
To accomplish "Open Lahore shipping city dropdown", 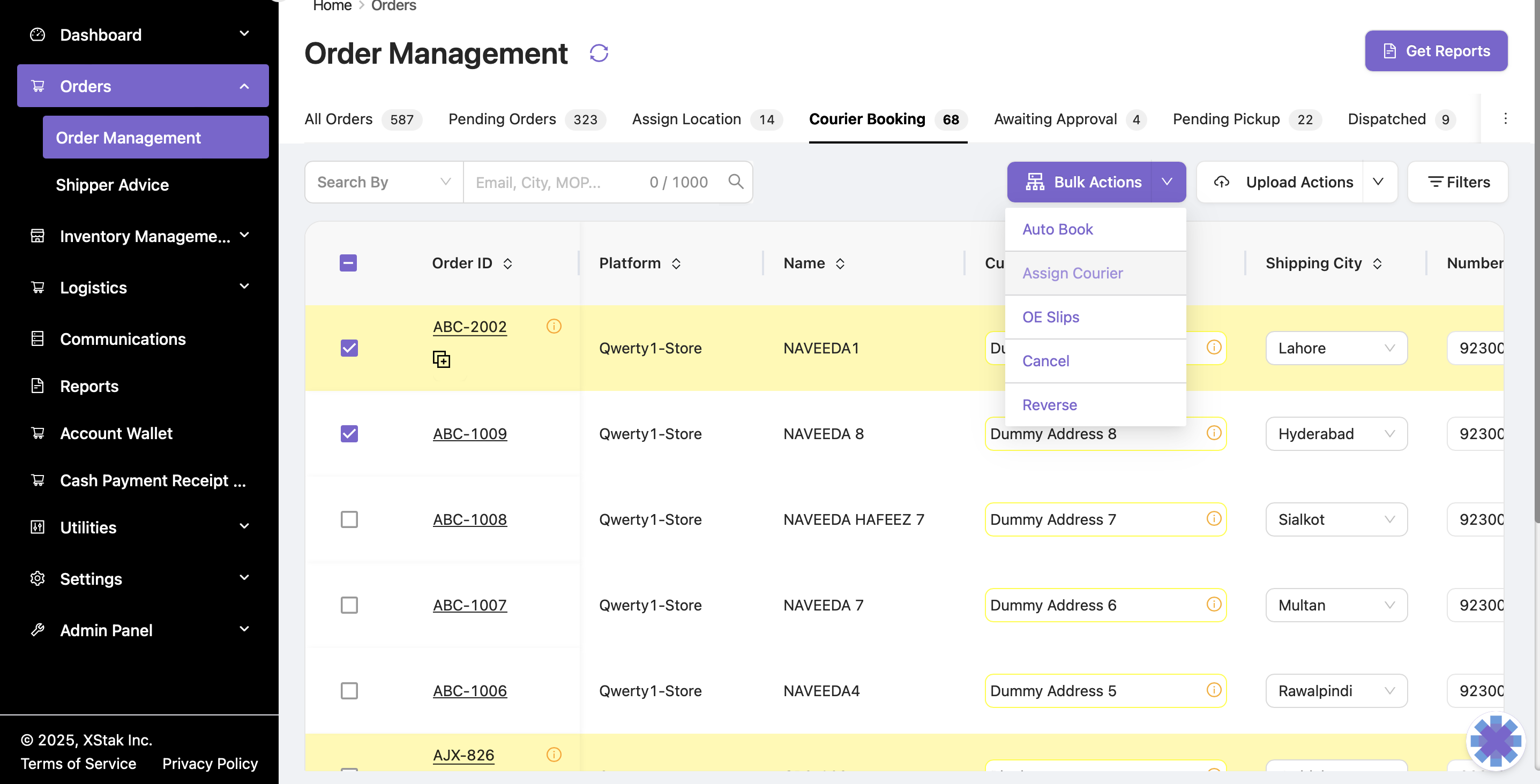I will pos(1336,348).
